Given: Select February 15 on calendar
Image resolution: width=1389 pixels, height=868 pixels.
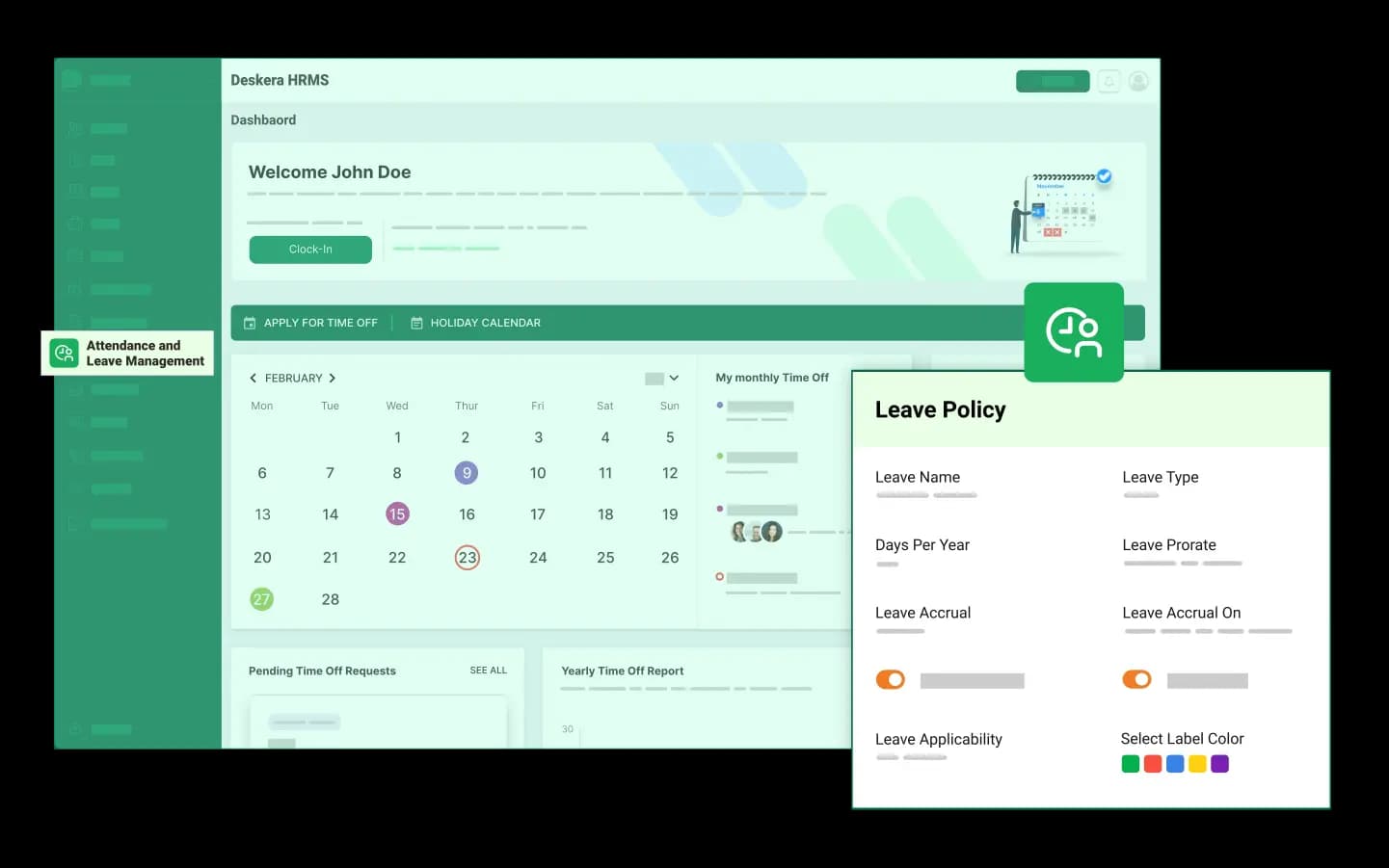Looking at the screenshot, I should pos(397,514).
